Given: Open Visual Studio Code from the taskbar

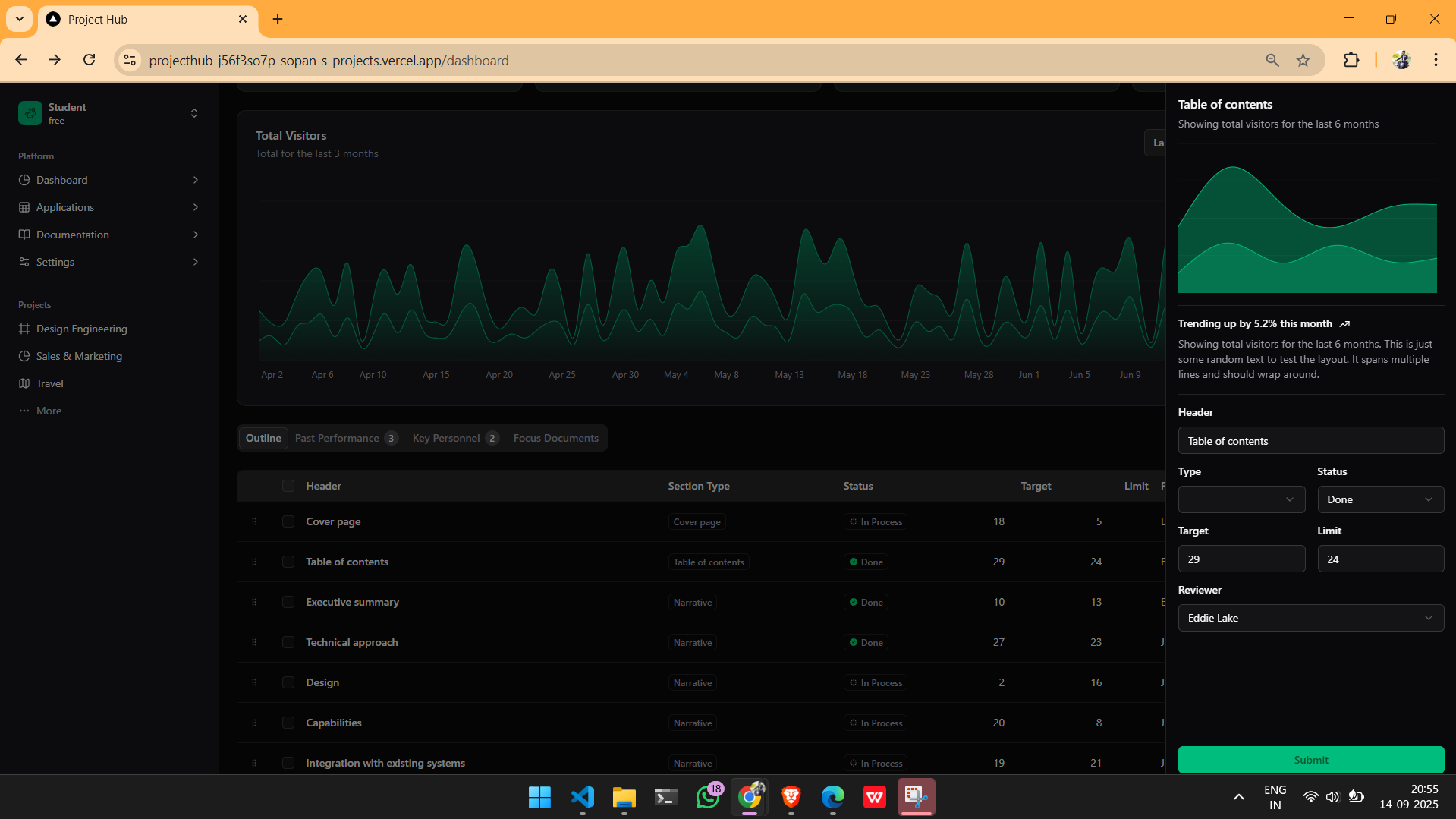Looking at the screenshot, I should pos(583,797).
